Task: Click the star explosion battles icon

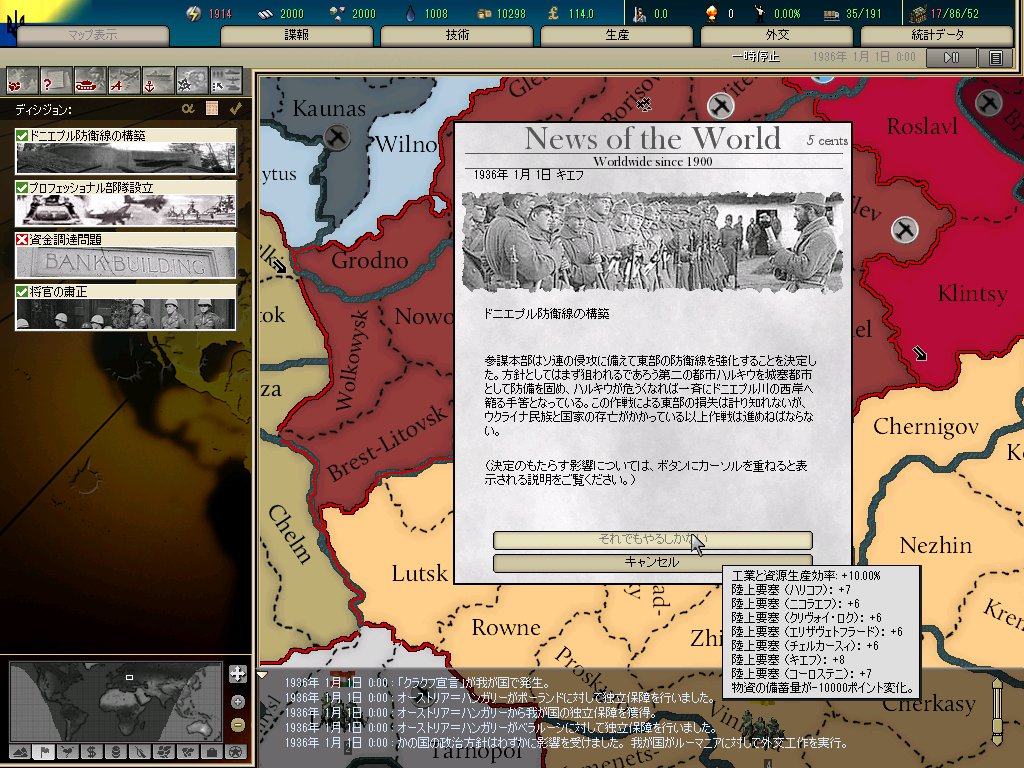Action: (192, 82)
